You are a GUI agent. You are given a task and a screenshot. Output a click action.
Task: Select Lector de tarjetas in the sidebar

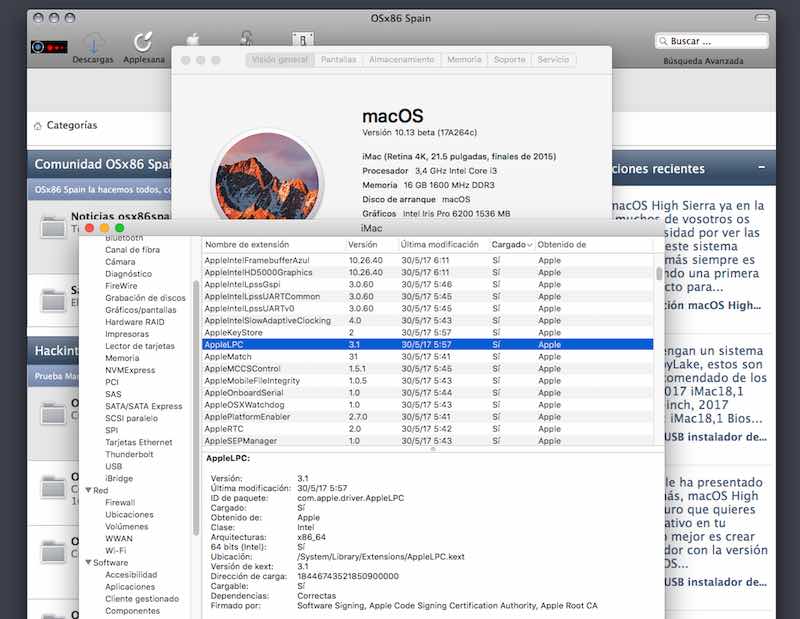coord(140,346)
